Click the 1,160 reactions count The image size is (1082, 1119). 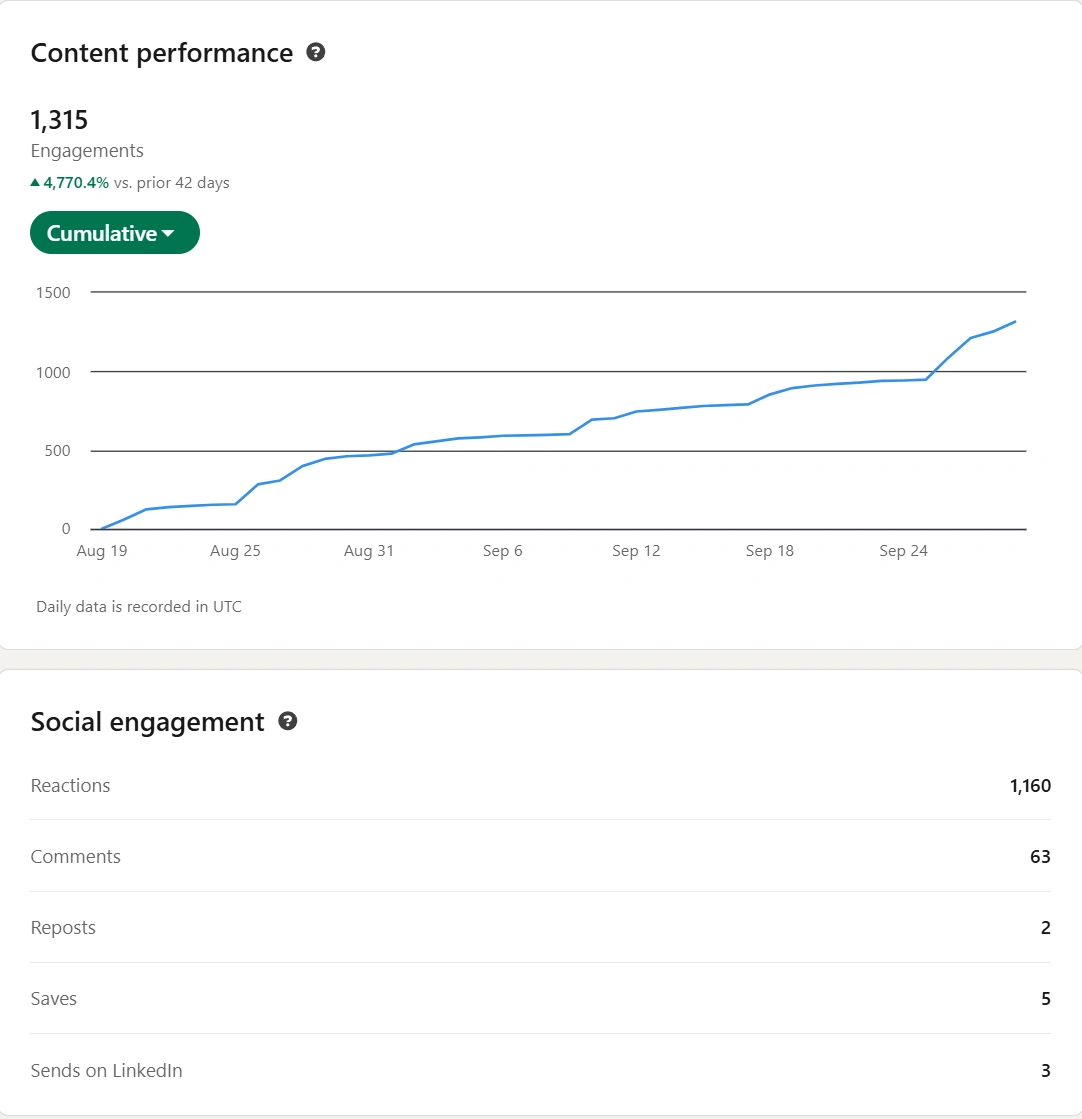pyautogui.click(x=1030, y=786)
